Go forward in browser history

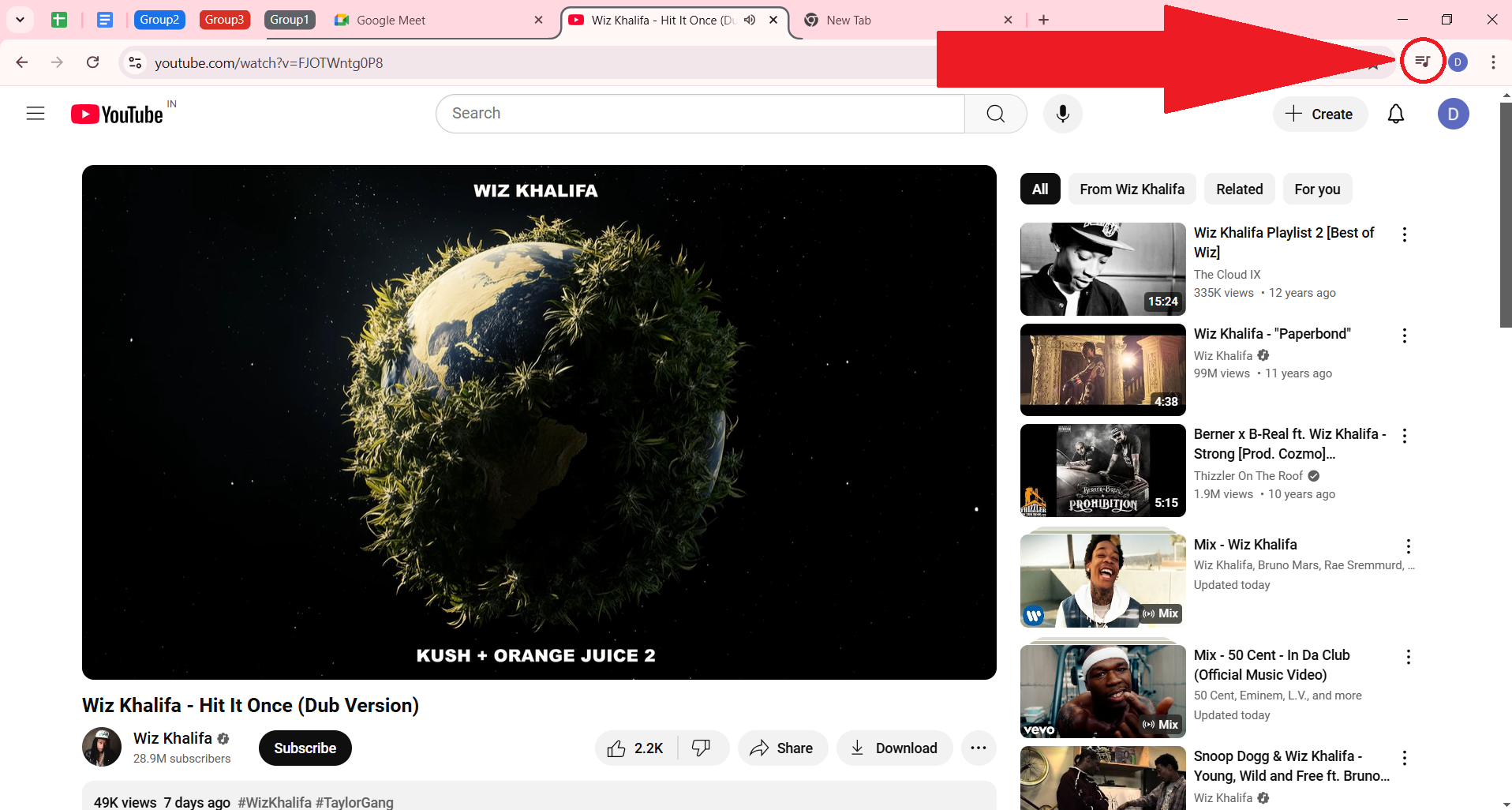(57, 62)
